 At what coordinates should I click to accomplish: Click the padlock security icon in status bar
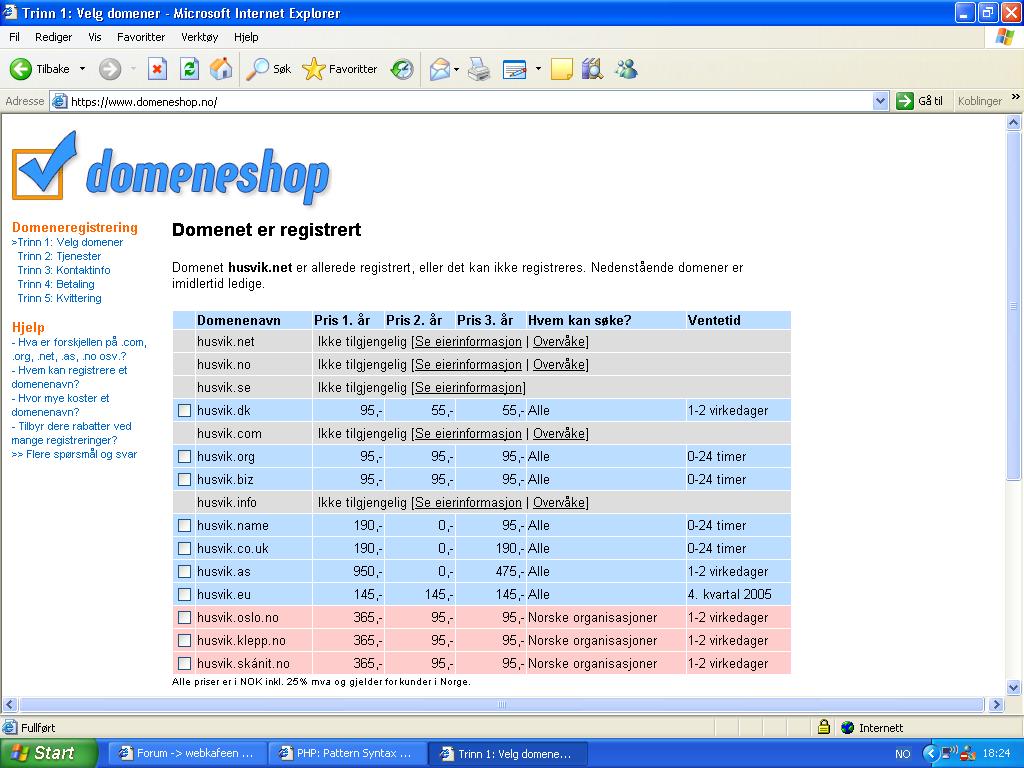pyautogui.click(x=824, y=727)
